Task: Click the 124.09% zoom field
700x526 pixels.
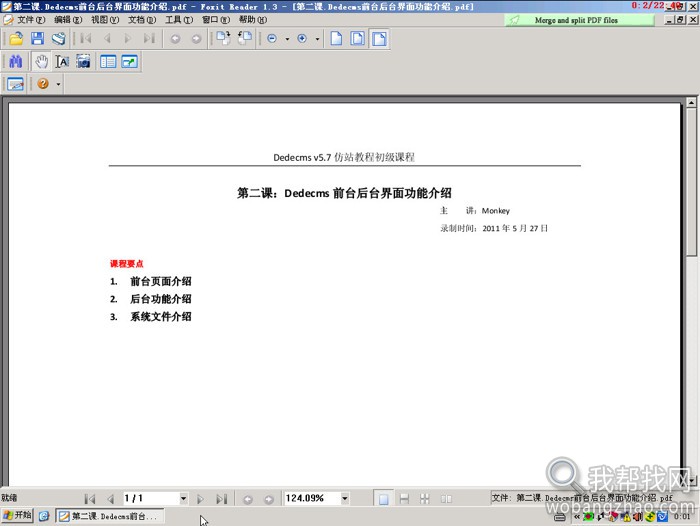Action: click(x=312, y=498)
